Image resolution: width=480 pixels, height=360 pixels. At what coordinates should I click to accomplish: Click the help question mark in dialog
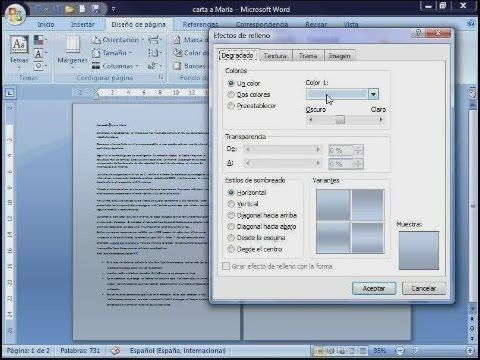coord(419,33)
